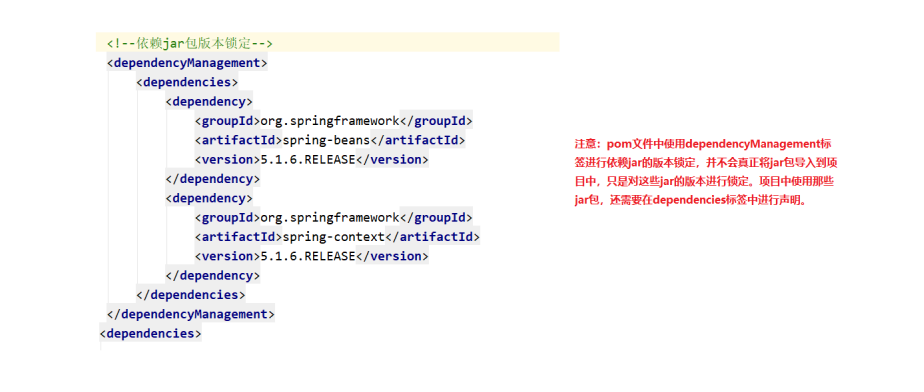
Task: Click </dependency> line following spring-context version
Action: (213, 275)
